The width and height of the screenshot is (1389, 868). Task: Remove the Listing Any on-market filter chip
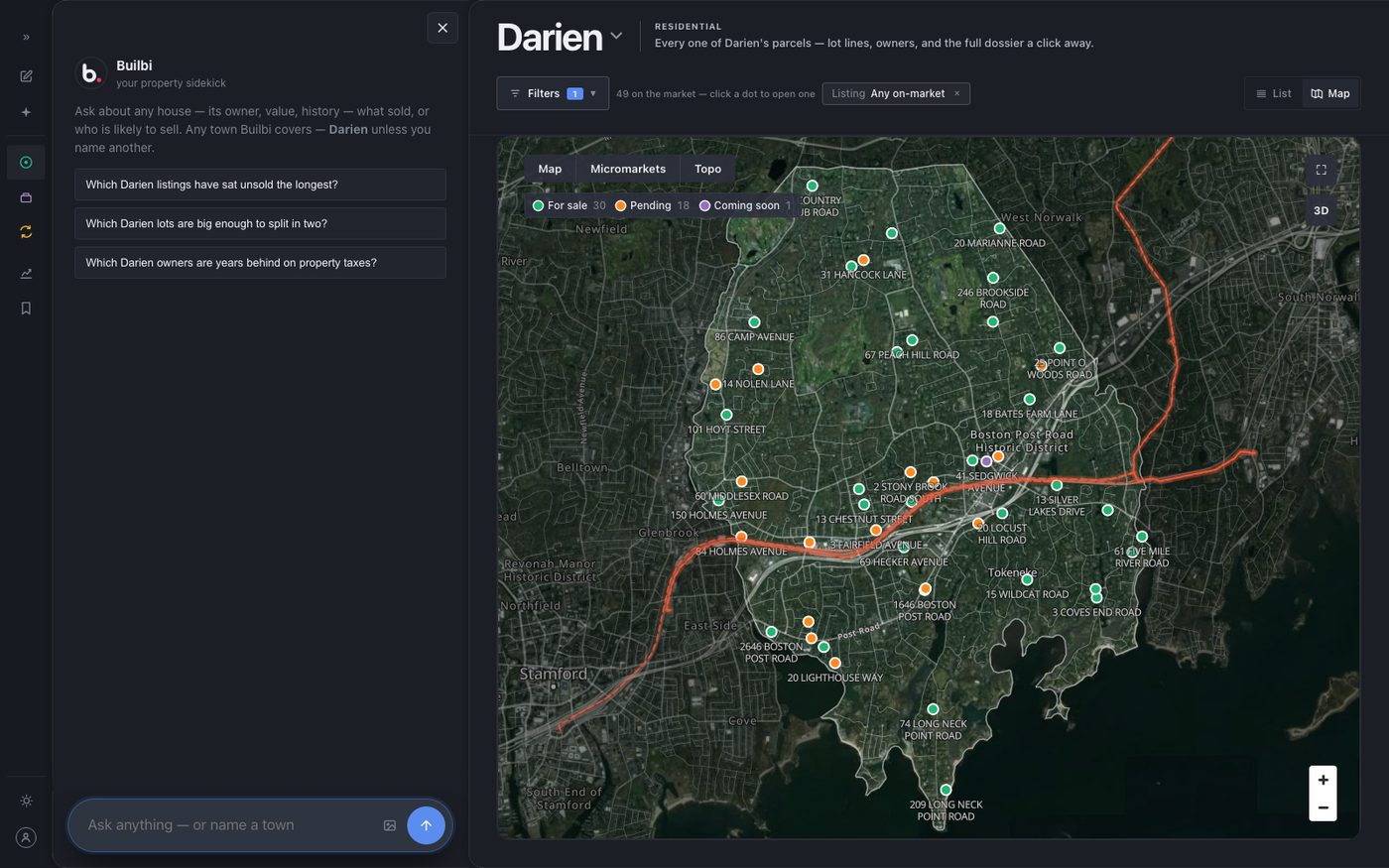956,93
